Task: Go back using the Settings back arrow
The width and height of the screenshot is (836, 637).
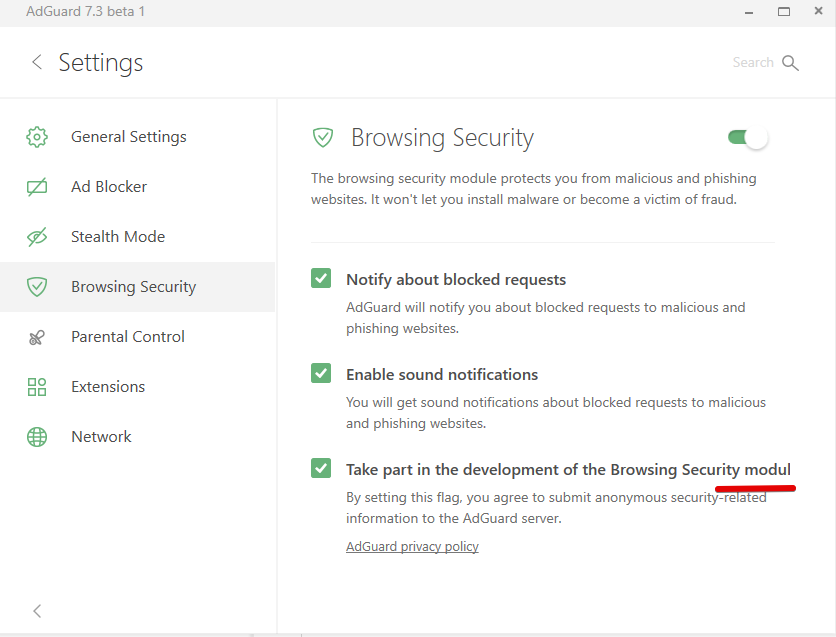Action: coord(37,62)
